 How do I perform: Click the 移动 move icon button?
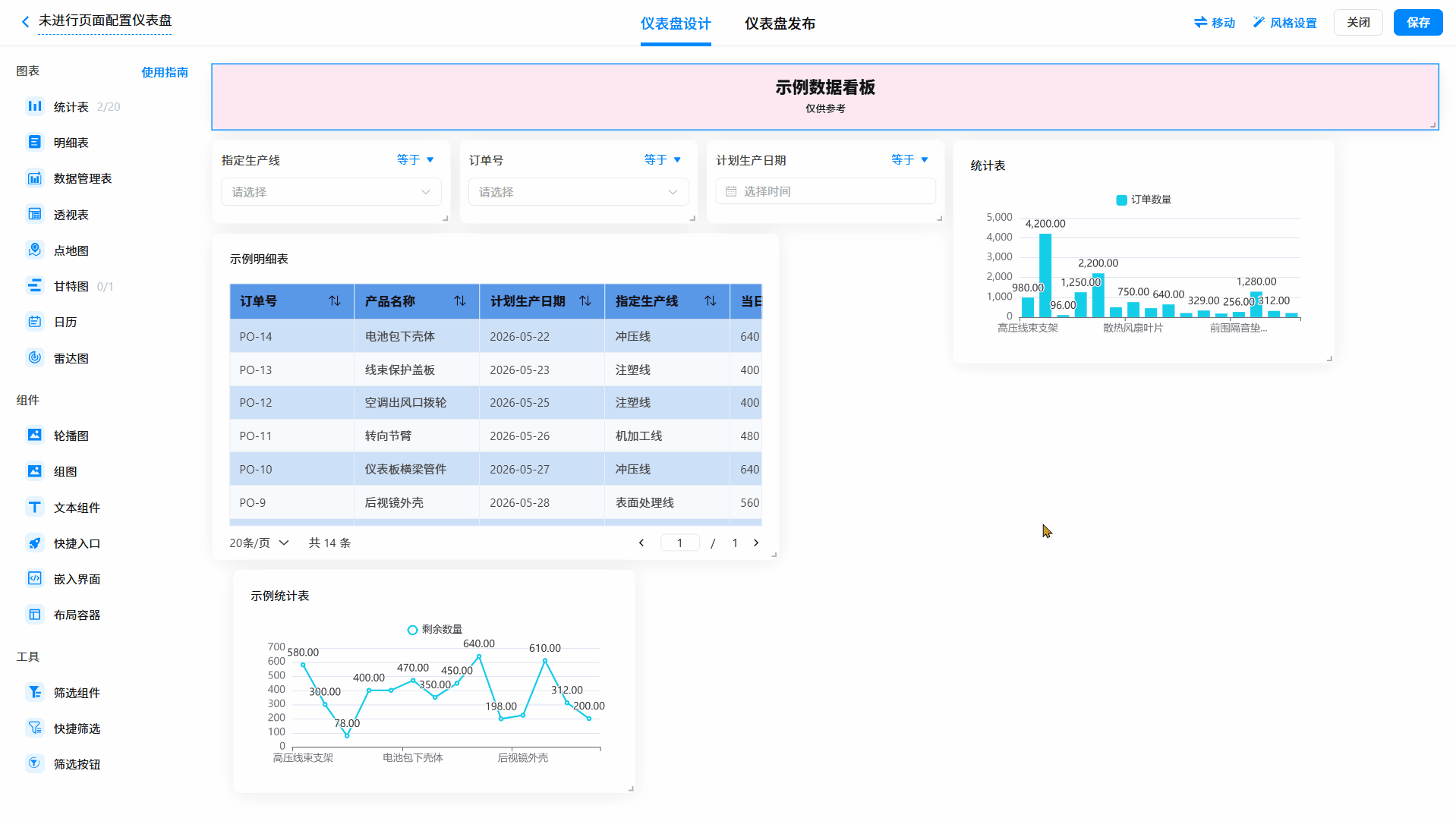tap(1215, 23)
